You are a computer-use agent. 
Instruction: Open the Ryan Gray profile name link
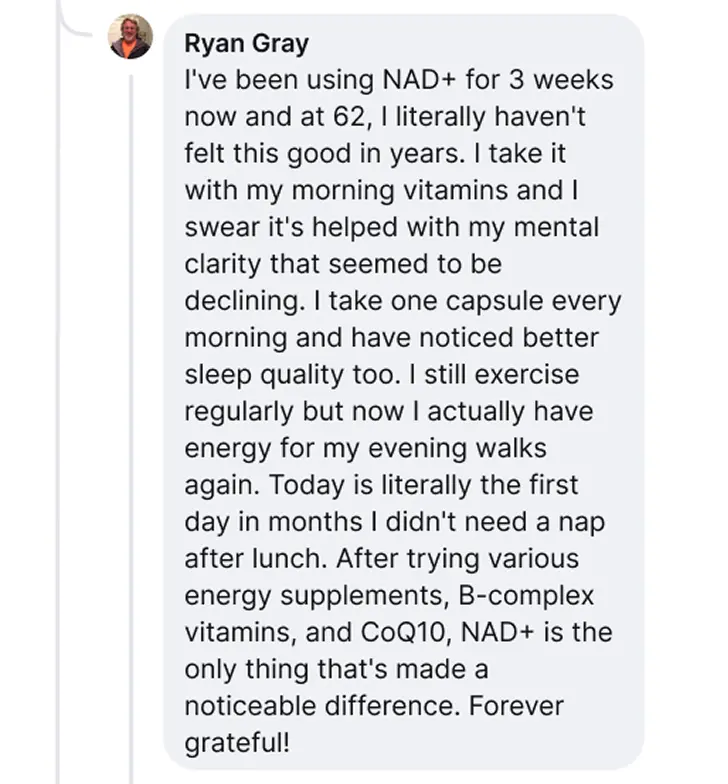pyautogui.click(x=247, y=44)
